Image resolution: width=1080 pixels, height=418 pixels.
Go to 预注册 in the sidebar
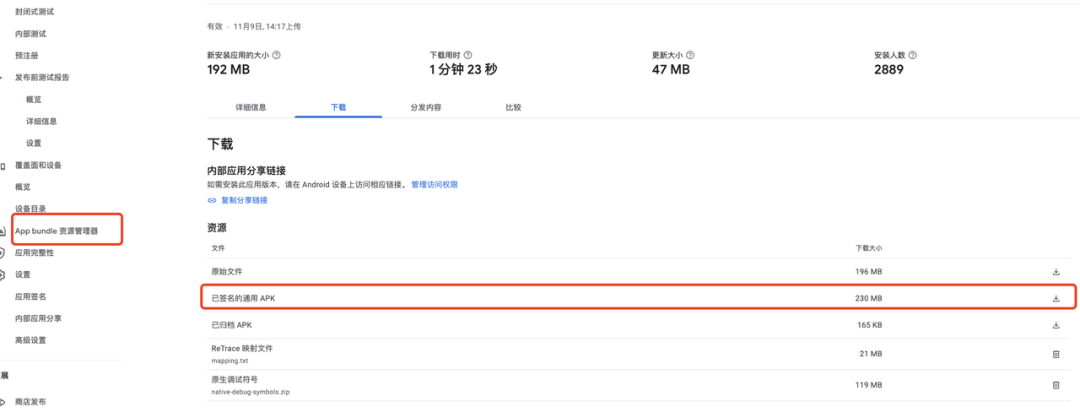27,55
